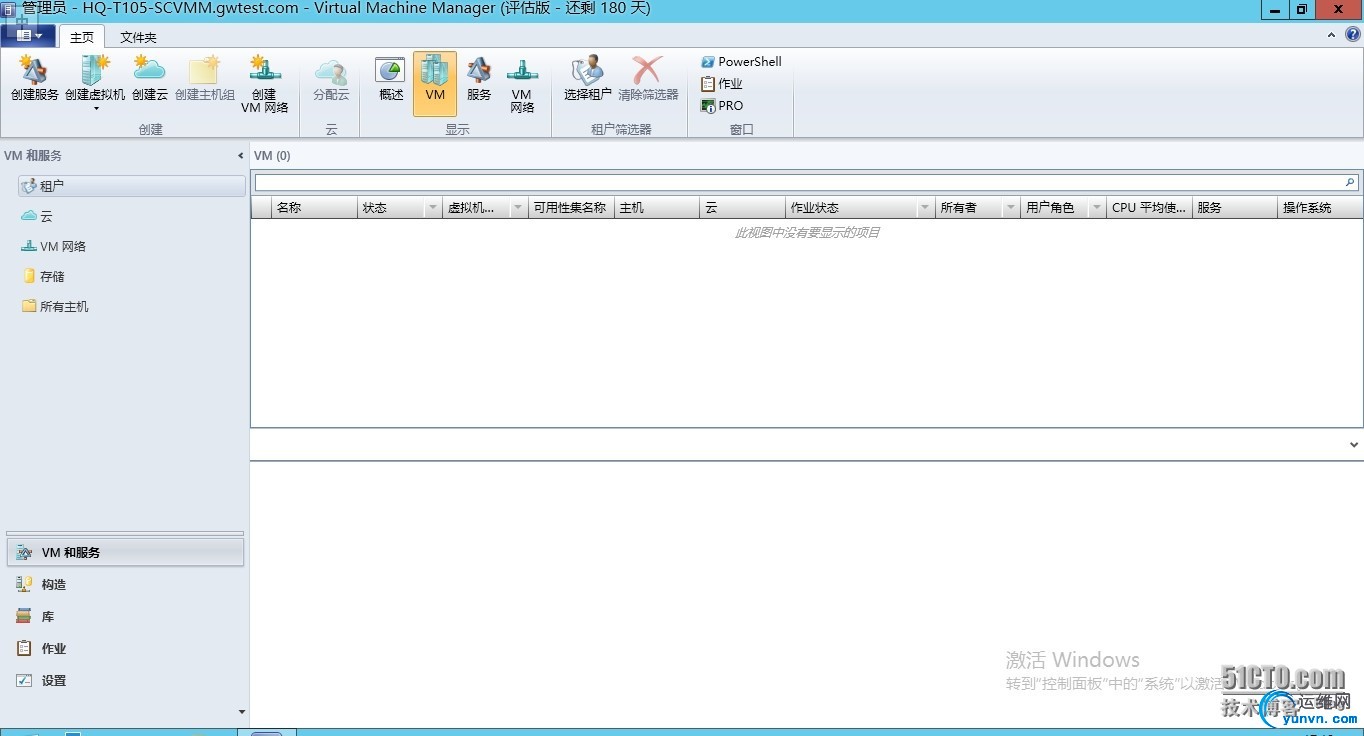The width and height of the screenshot is (1364, 736).
Task: Open the 构造 (Fabric) workspace
Action: point(125,584)
